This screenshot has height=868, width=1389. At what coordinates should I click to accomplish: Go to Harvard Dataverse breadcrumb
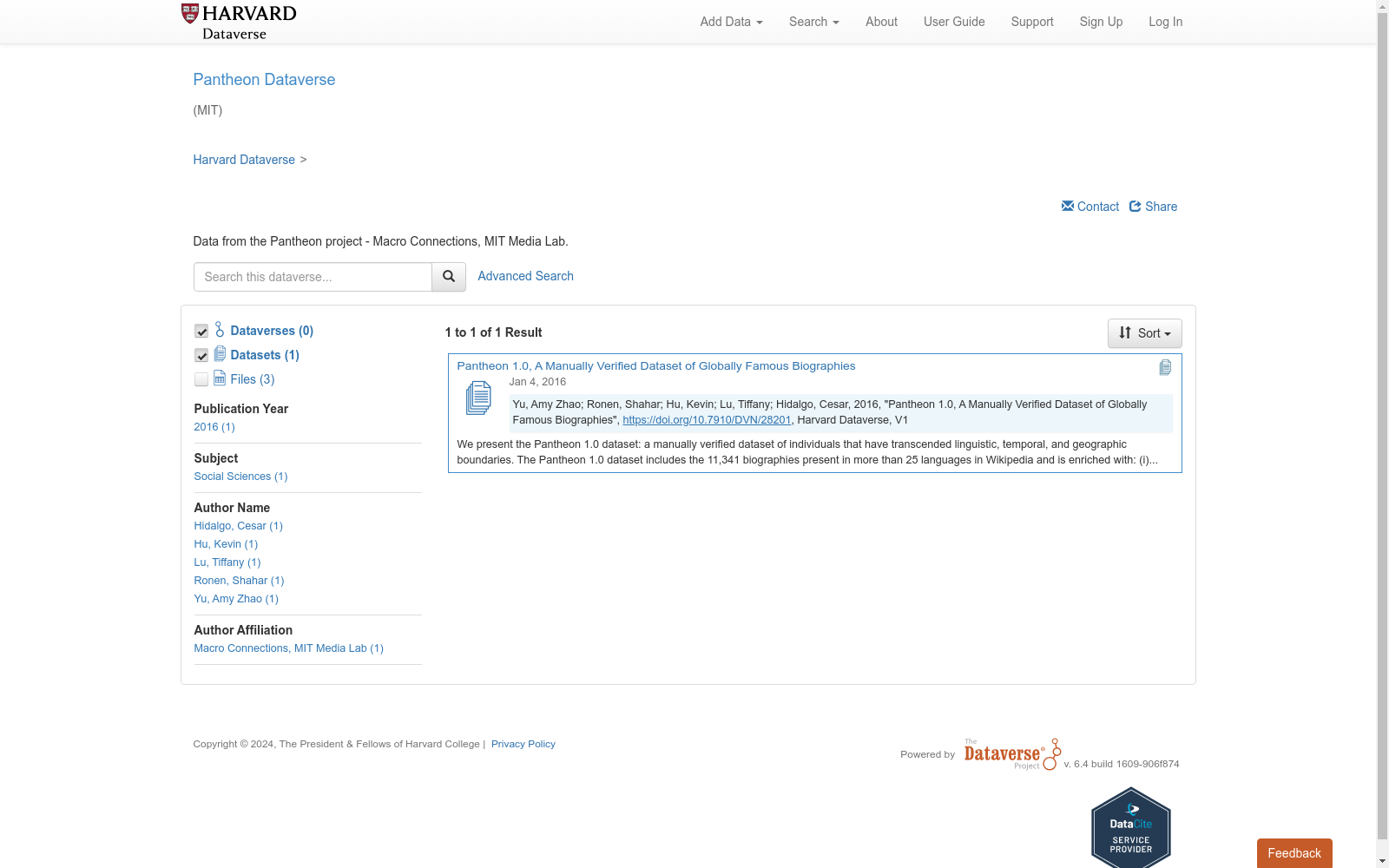click(244, 160)
